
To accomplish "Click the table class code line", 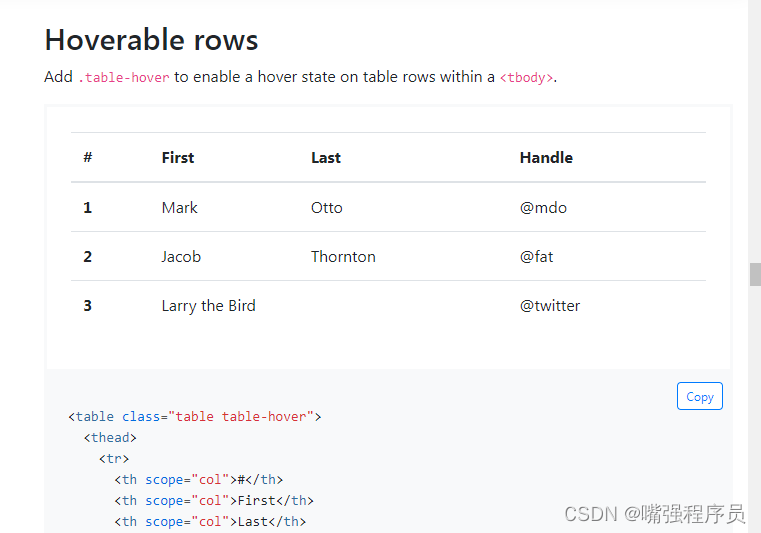I will (194, 416).
